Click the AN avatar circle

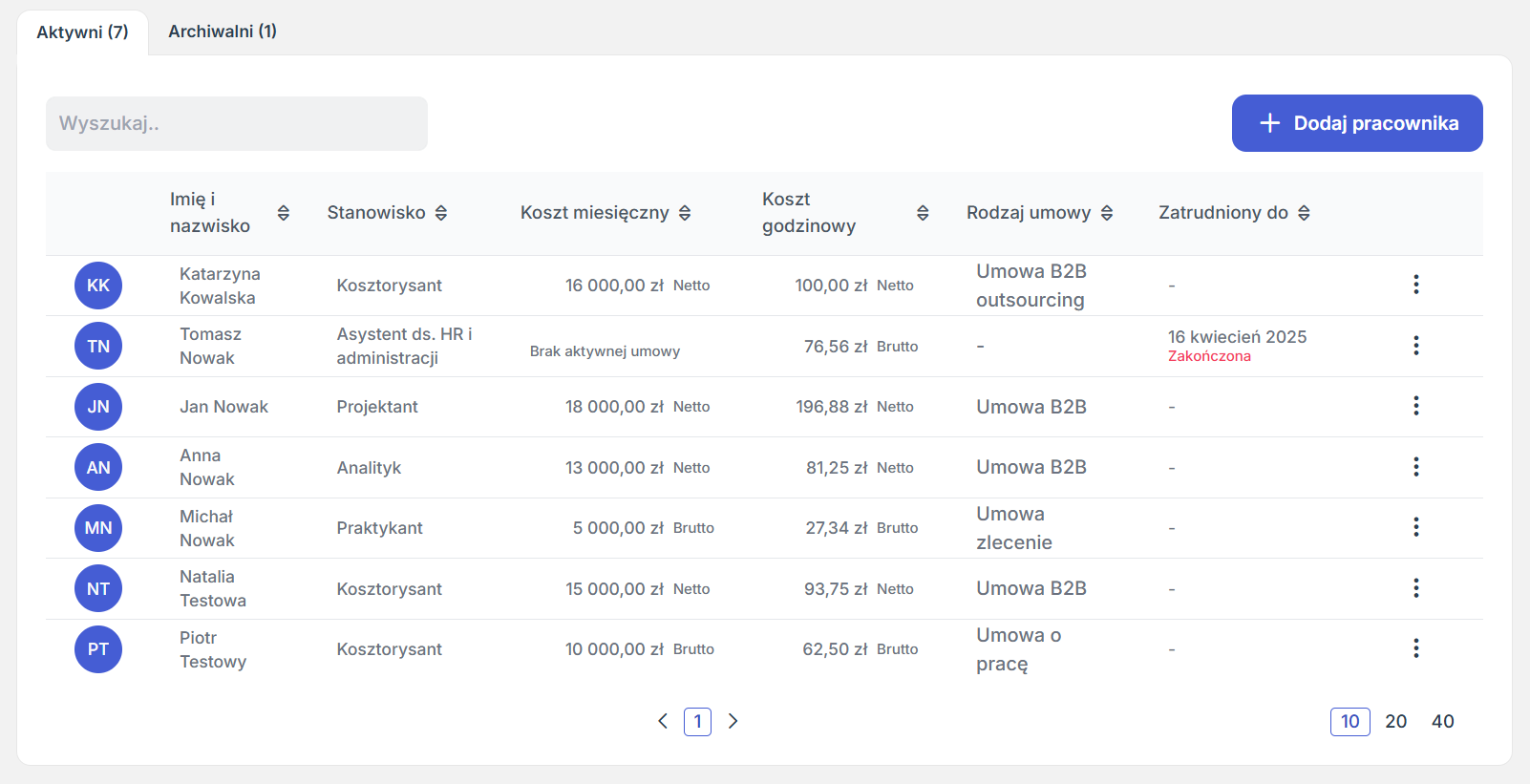pos(98,467)
